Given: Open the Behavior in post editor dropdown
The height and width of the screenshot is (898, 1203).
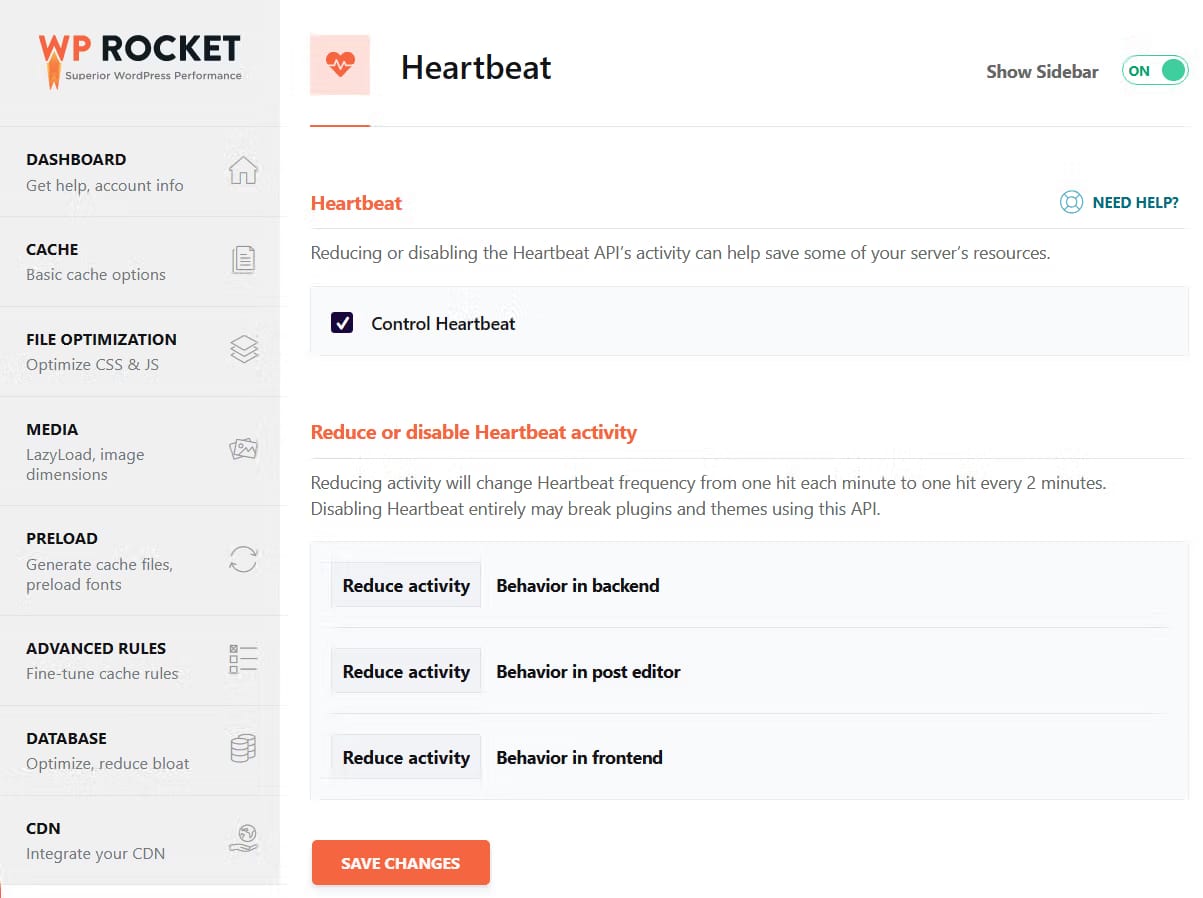Looking at the screenshot, I should coord(406,671).
